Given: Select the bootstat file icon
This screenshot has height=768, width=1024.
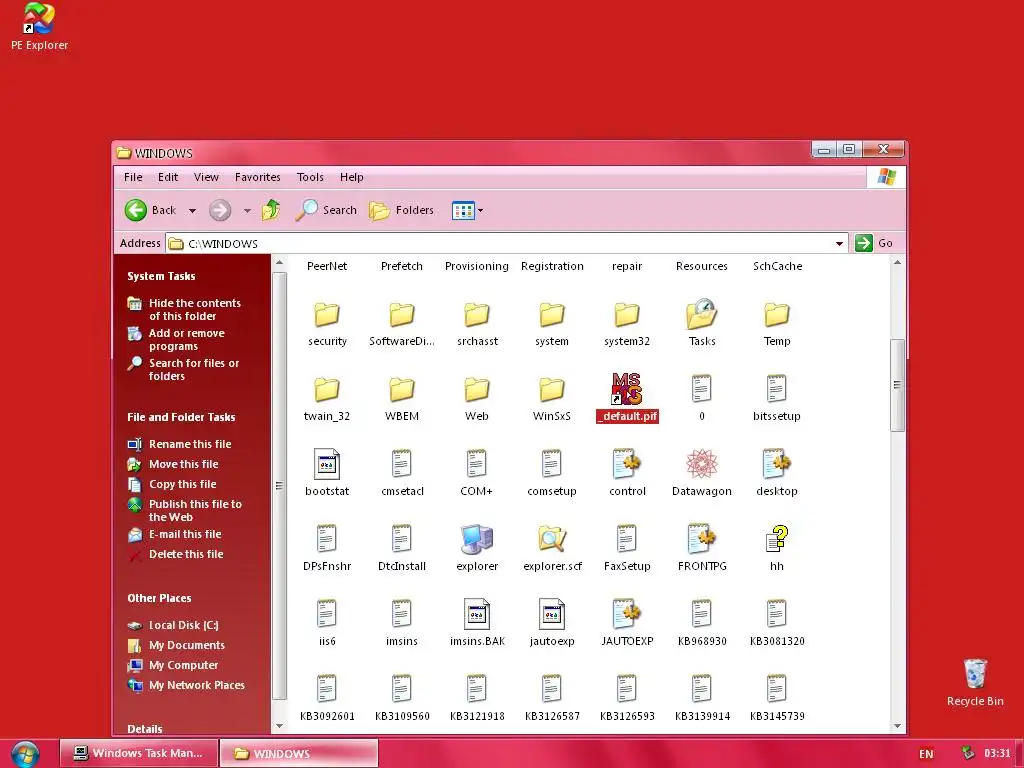Looking at the screenshot, I should 327,464.
